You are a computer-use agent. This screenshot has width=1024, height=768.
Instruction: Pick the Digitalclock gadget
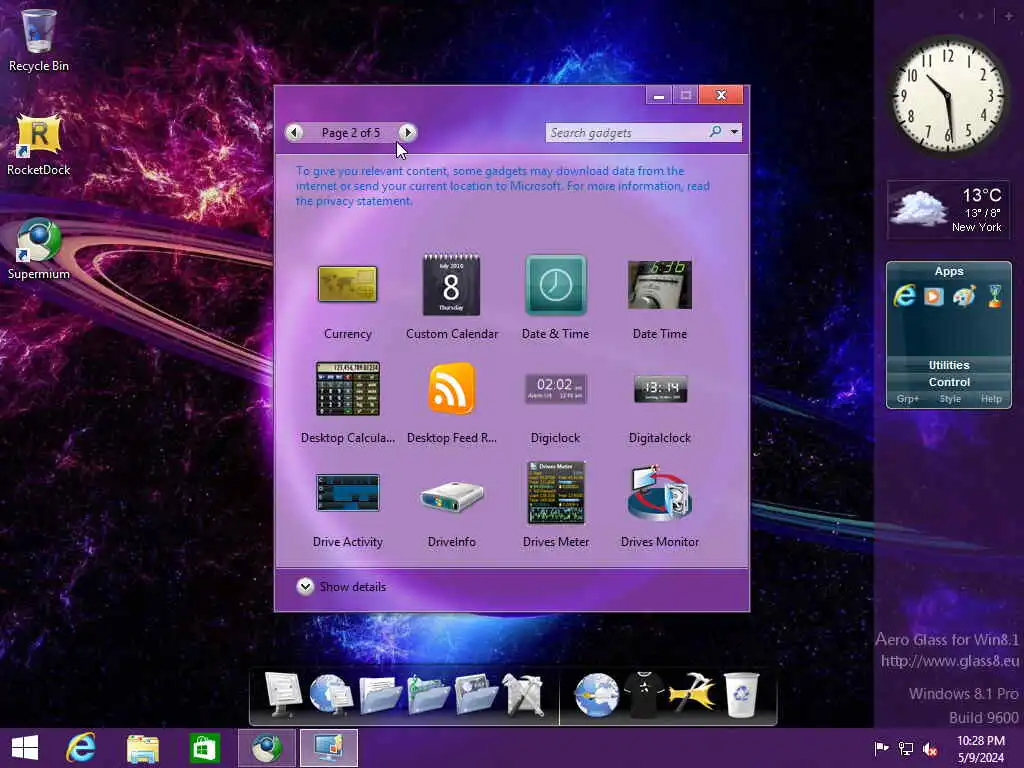pyautogui.click(x=660, y=389)
